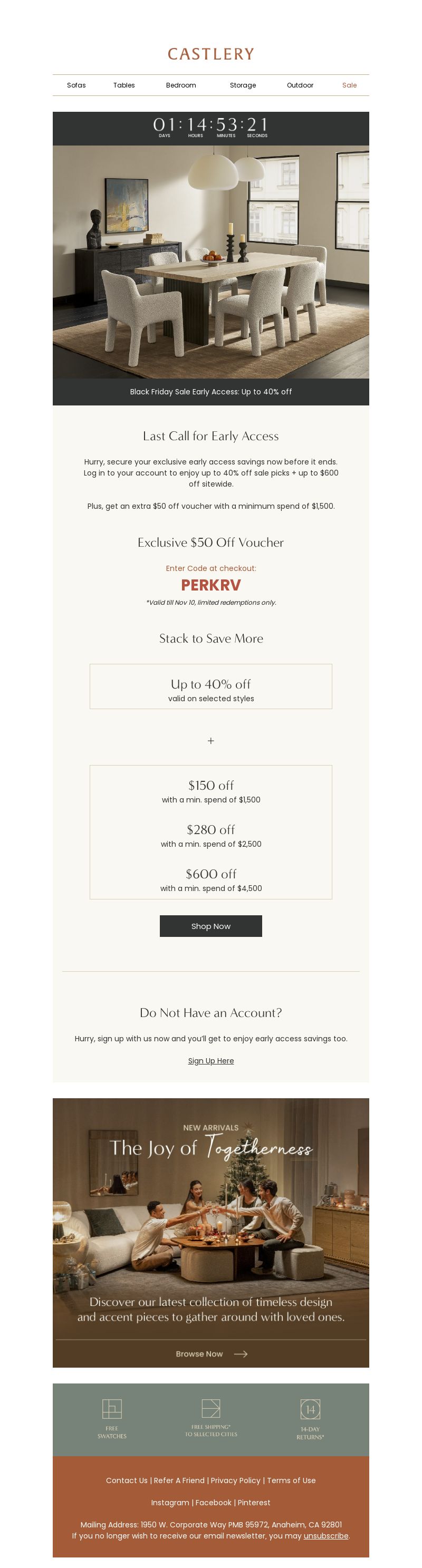The height and width of the screenshot is (1568, 422).
Task: Click the Black Friday Sale Early Access banner
Action: (210, 392)
